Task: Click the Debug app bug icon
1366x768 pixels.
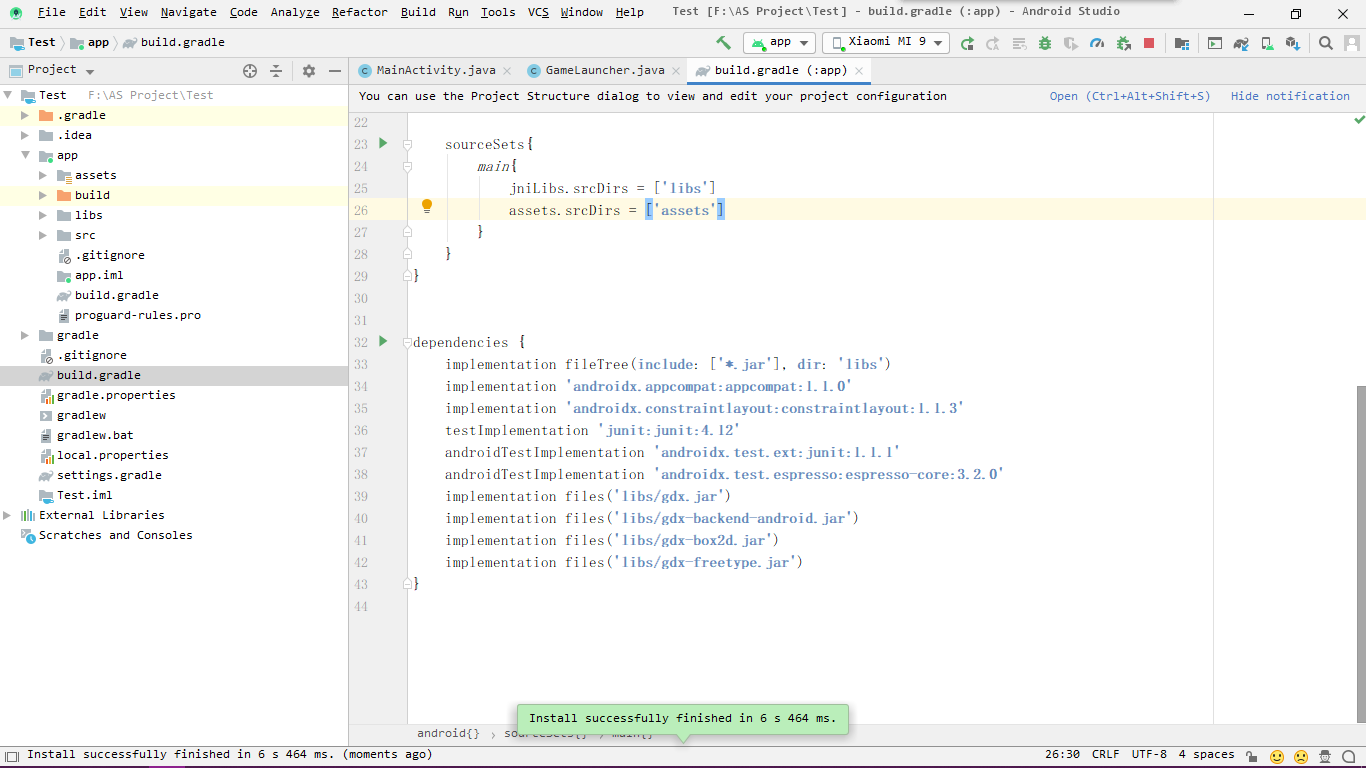Action: pos(1045,43)
